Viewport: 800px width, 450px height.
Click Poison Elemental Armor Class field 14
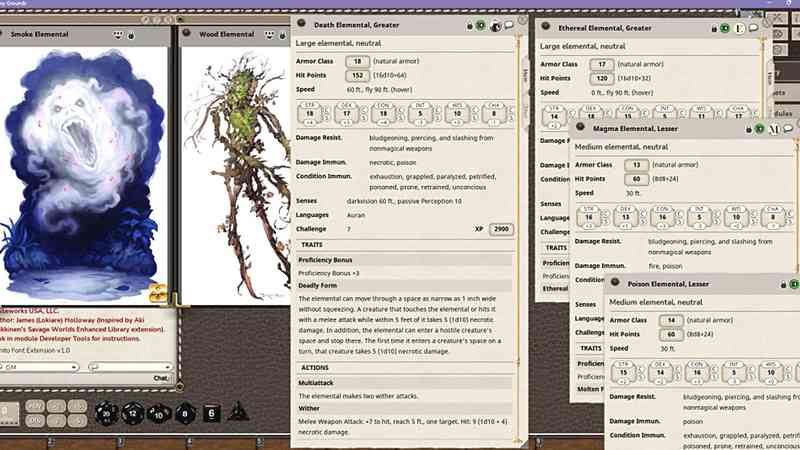click(671, 320)
